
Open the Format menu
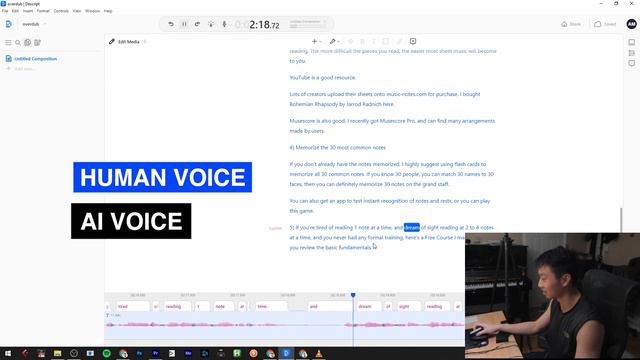(43, 11)
